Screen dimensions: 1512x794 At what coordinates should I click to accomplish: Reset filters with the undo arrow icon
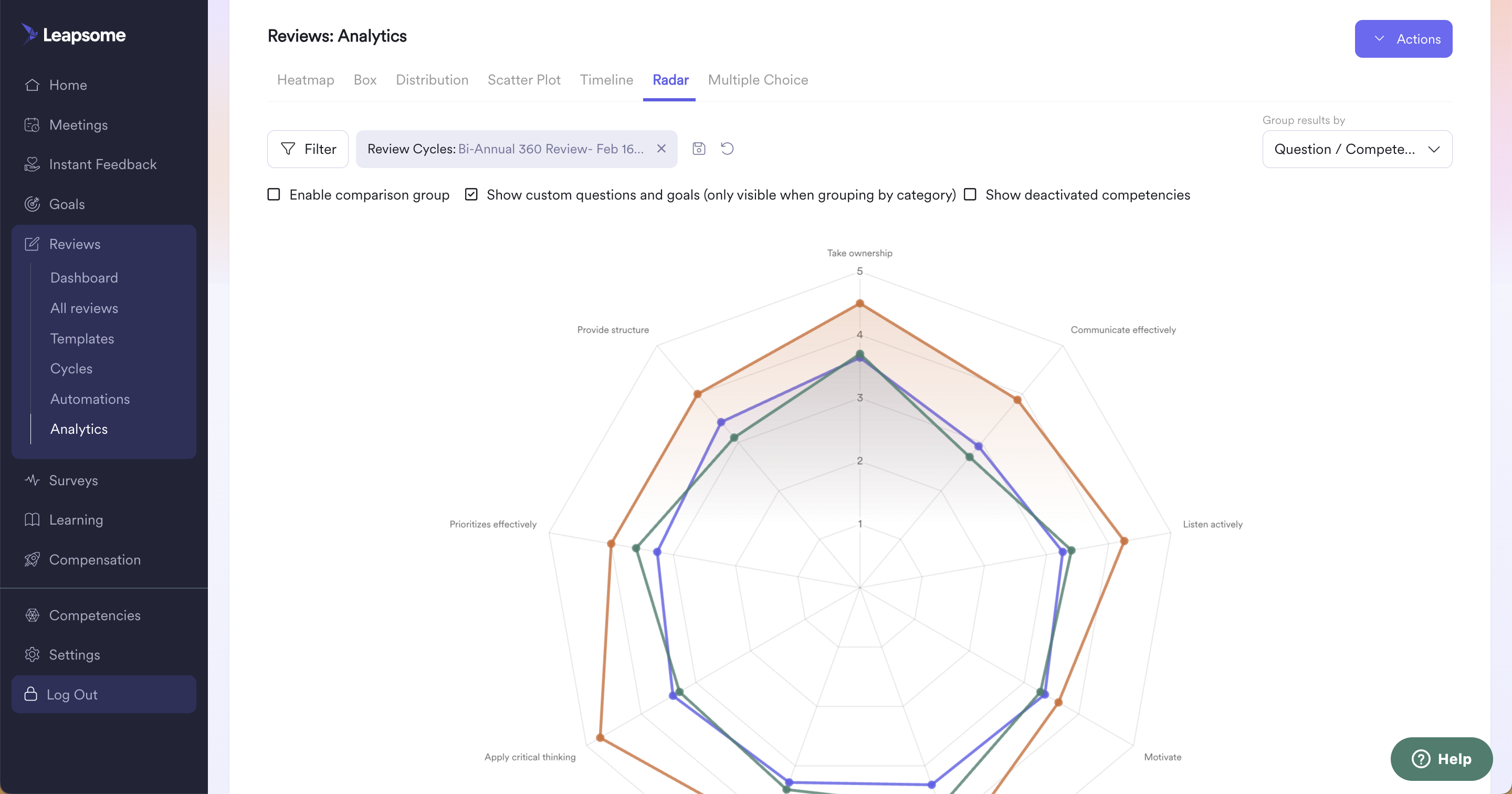click(x=727, y=149)
